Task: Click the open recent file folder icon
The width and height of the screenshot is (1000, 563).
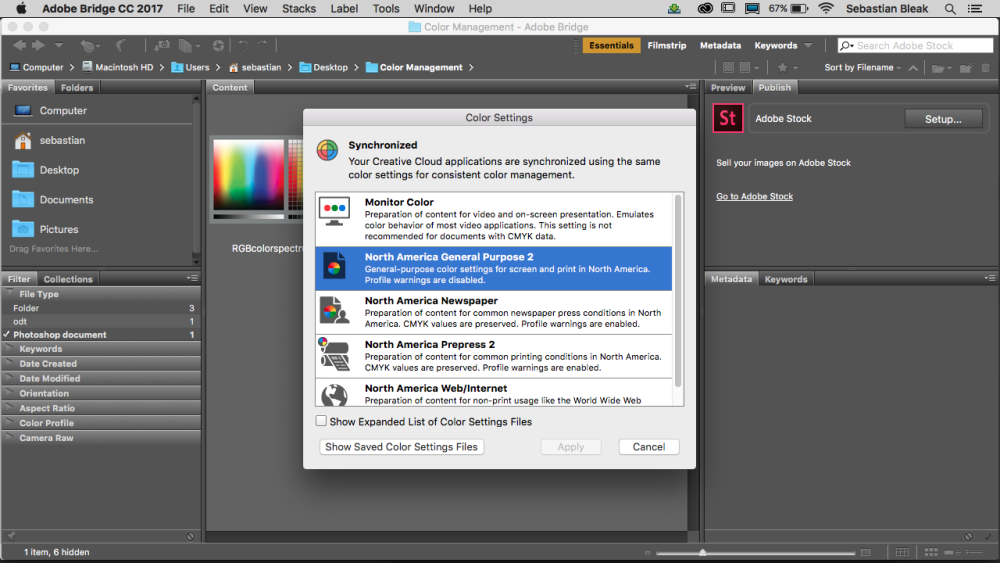Action: click(x=938, y=68)
